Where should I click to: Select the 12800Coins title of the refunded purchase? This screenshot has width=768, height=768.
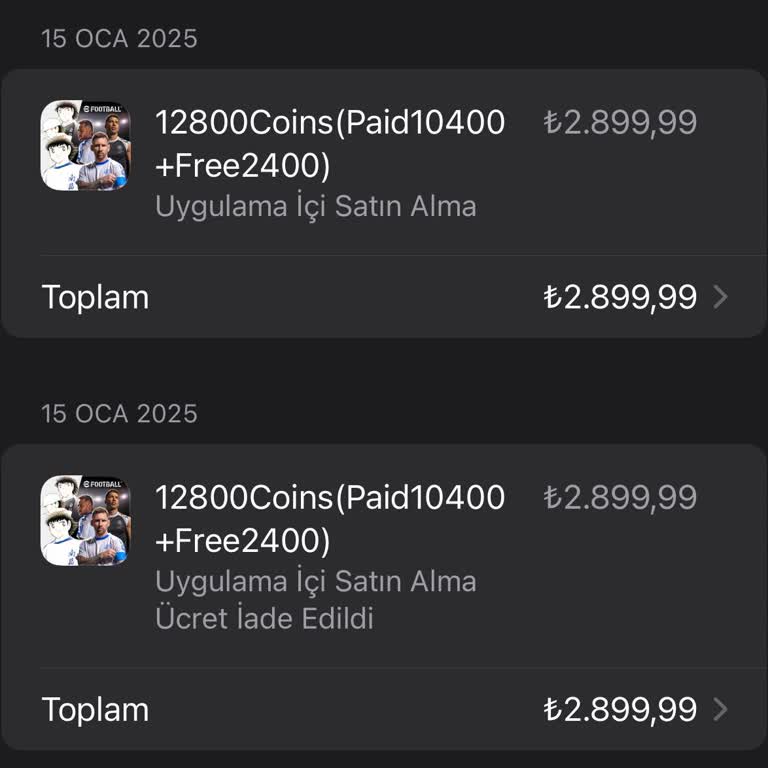330,498
